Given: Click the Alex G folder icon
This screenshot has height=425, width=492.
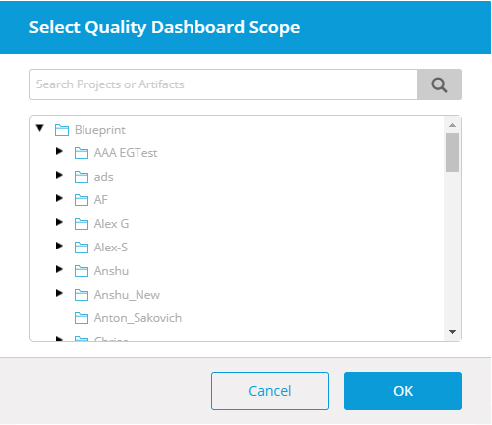Looking at the screenshot, I should (81, 224).
